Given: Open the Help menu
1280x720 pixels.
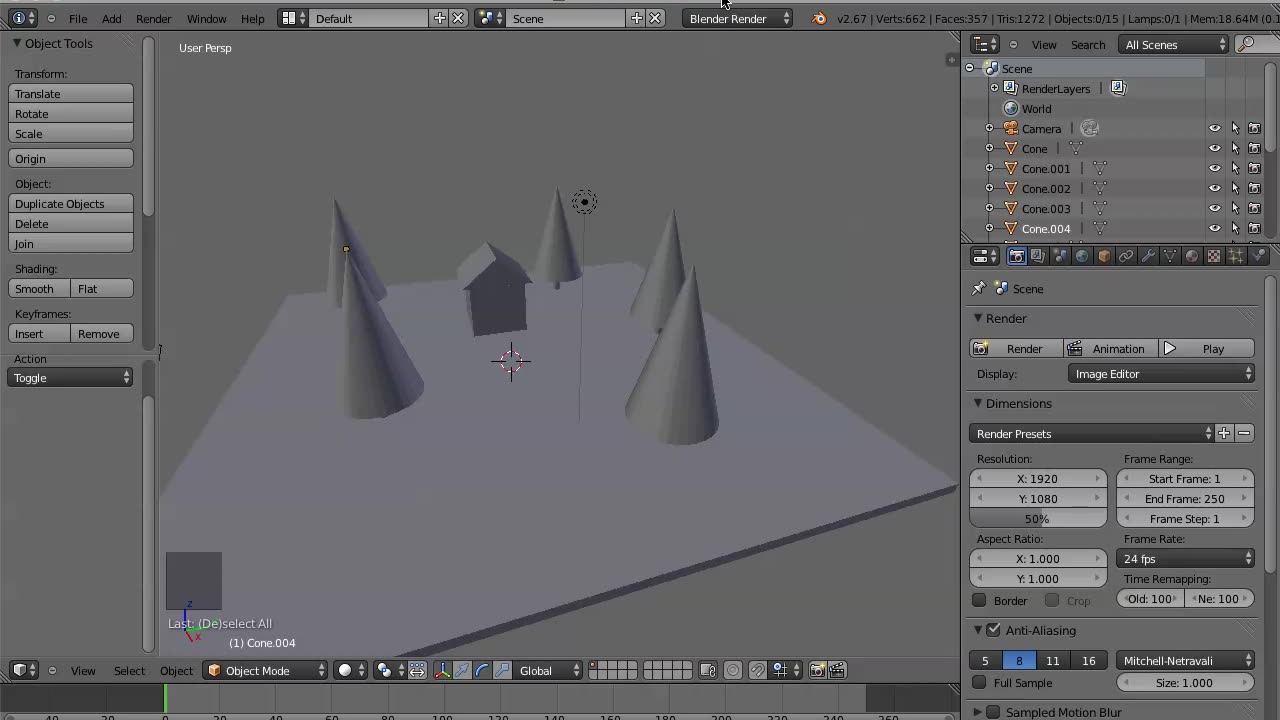Looking at the screenshot, I should (x=253, y=18).
